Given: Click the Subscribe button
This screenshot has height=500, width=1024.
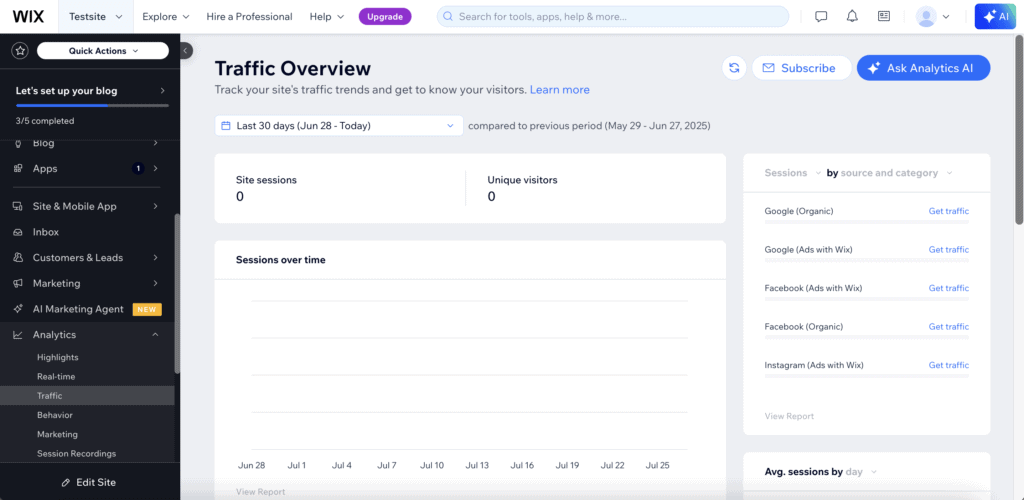Looking at the screenshot, I should [802, 68].
